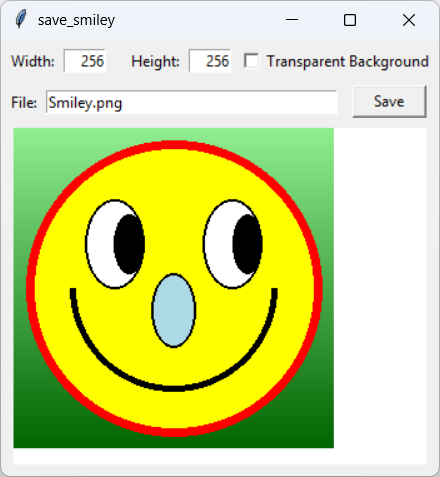
Task: Click the 'Width:' label
Action: [33, 61]
